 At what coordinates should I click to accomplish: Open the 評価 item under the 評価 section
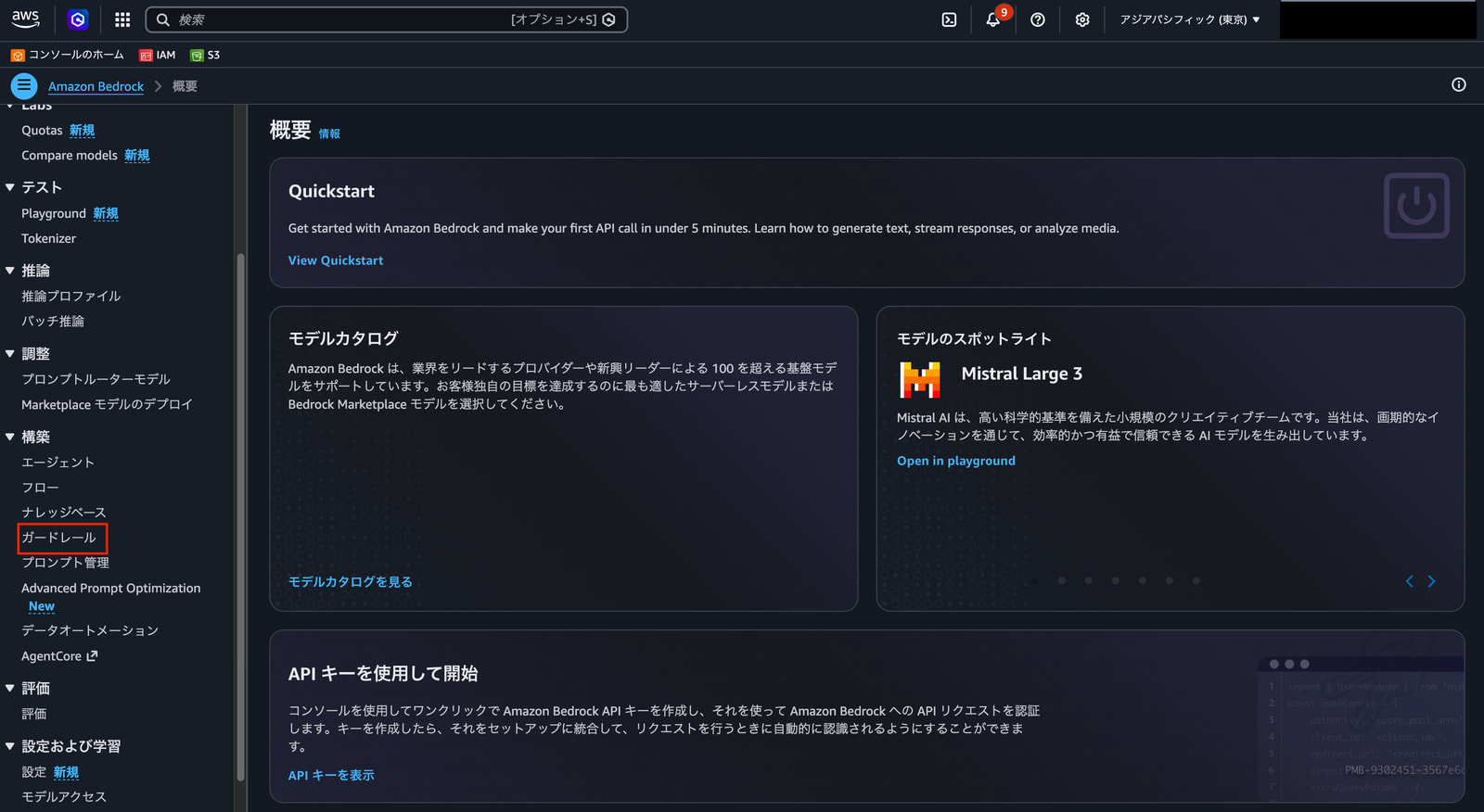click(34, 714)
